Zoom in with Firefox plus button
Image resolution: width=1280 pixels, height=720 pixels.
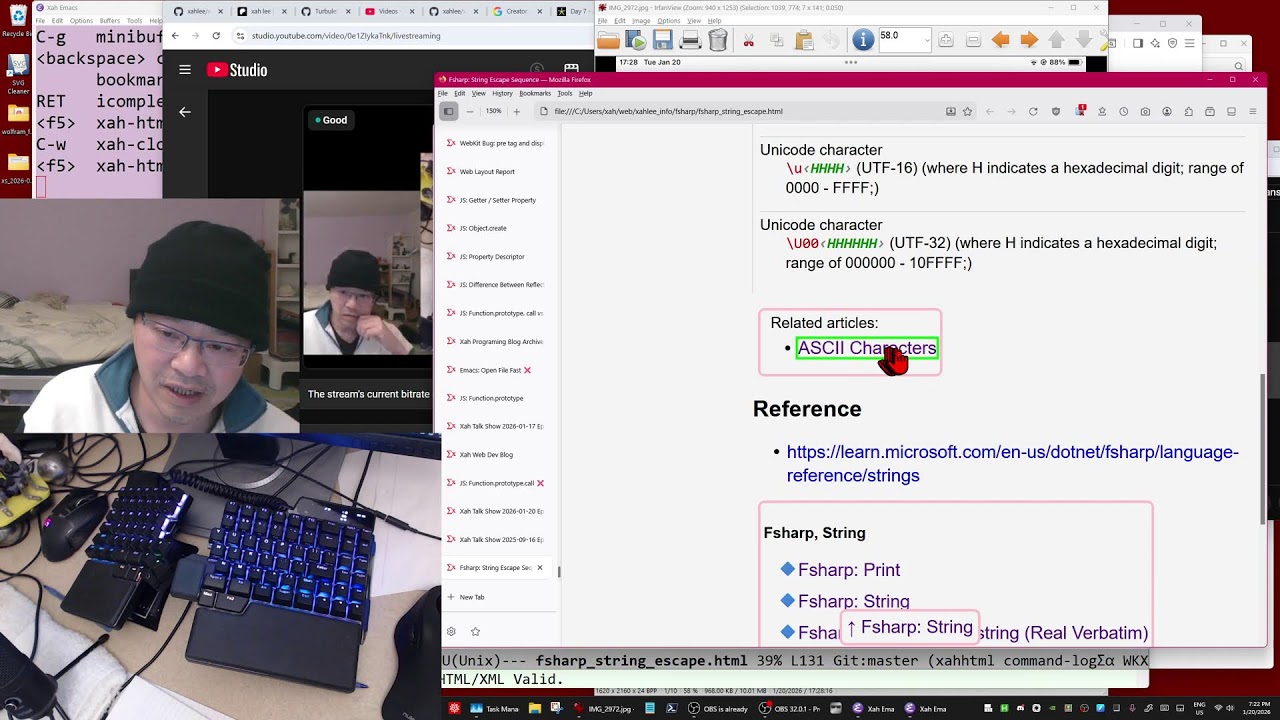516,111
